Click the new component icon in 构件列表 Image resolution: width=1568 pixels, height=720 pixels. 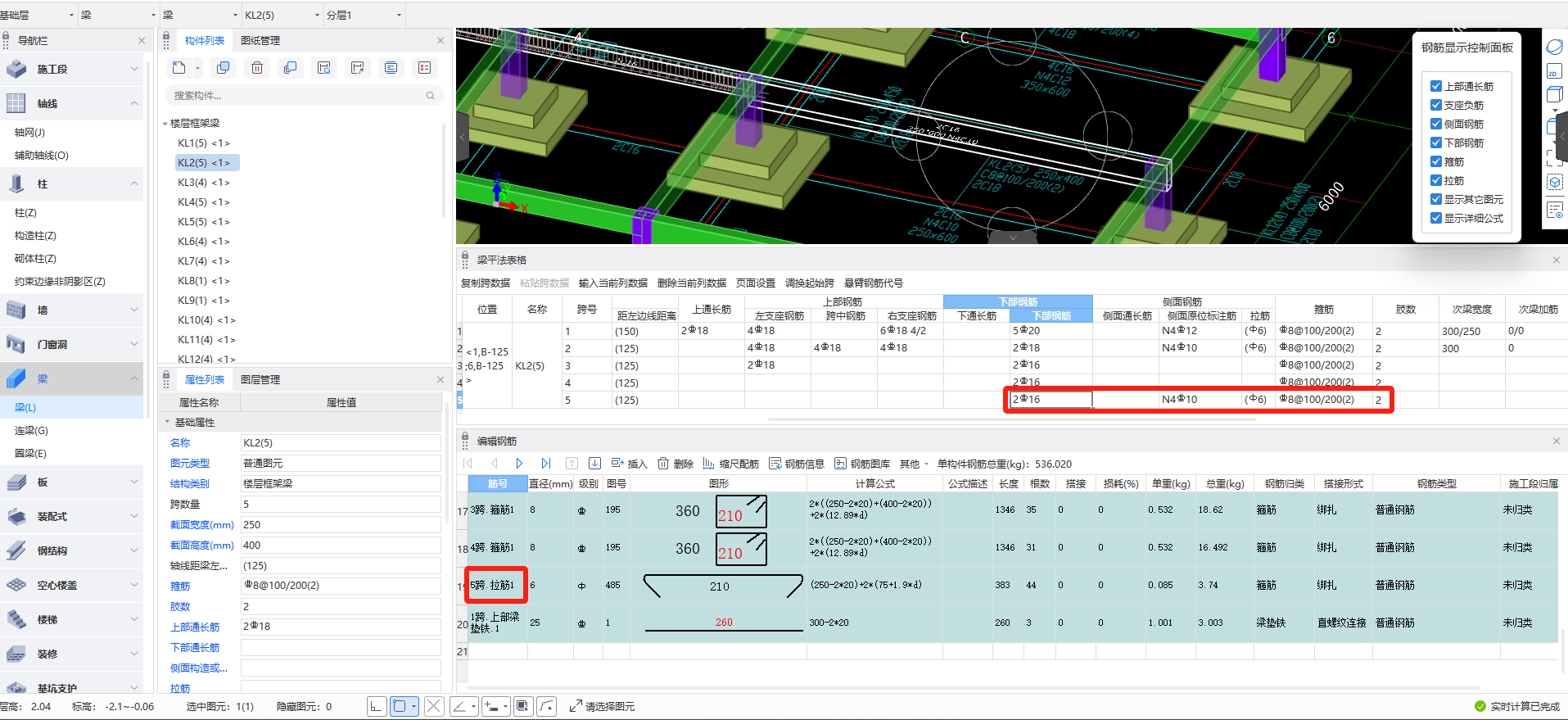[x=179, y=68]
